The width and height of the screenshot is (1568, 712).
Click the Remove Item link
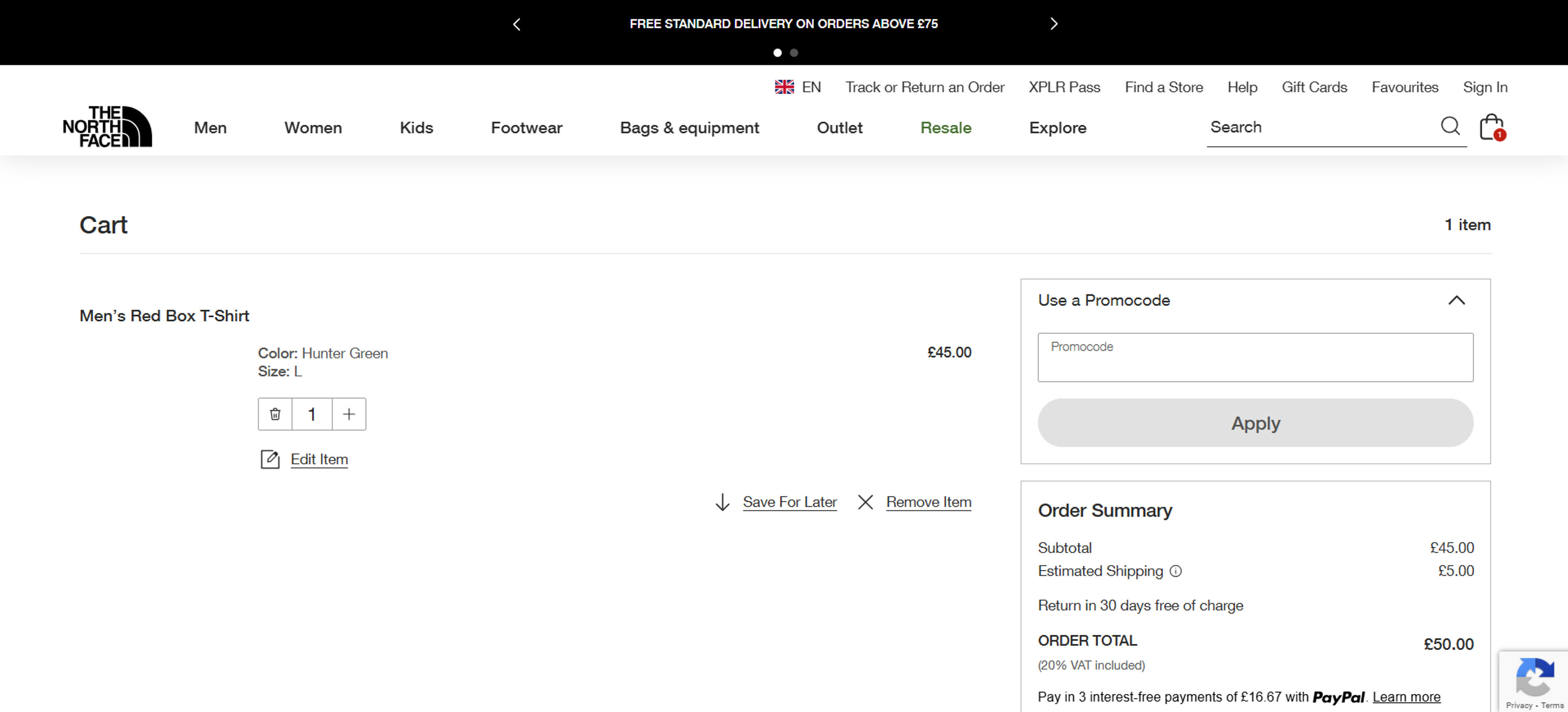tap(928, 502)
